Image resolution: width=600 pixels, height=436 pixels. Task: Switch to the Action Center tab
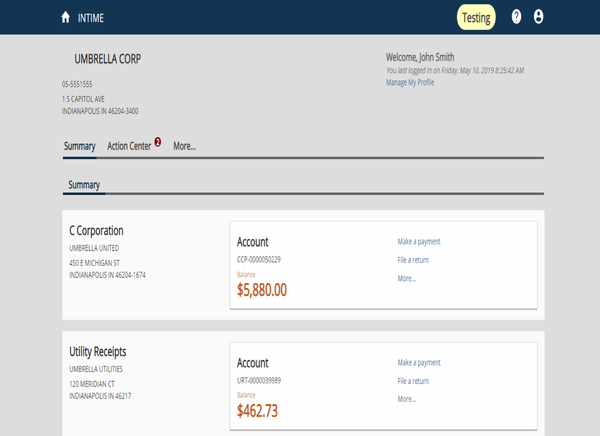129,146
